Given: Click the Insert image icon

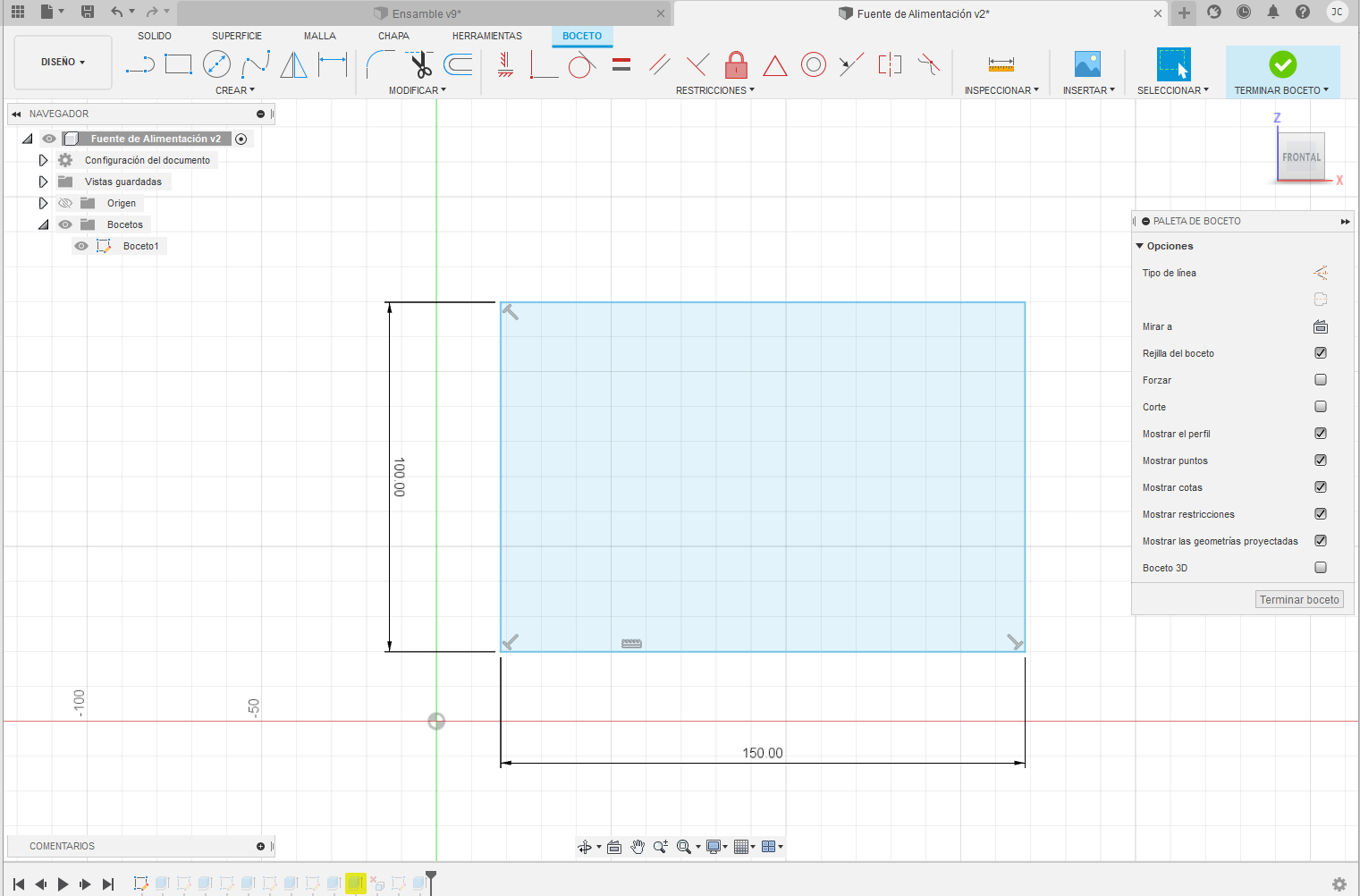Looking at the screenshot, I should 1088,64.
